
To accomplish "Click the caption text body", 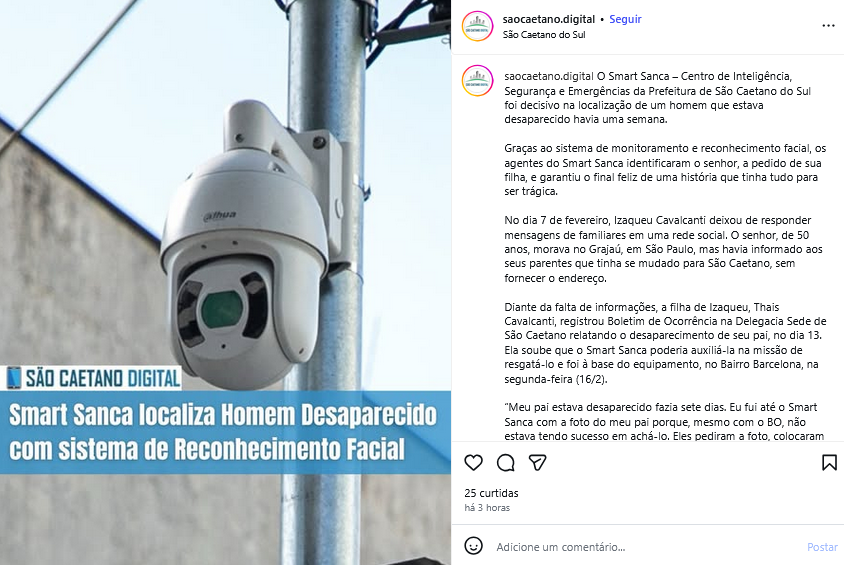I will [665, 256].
